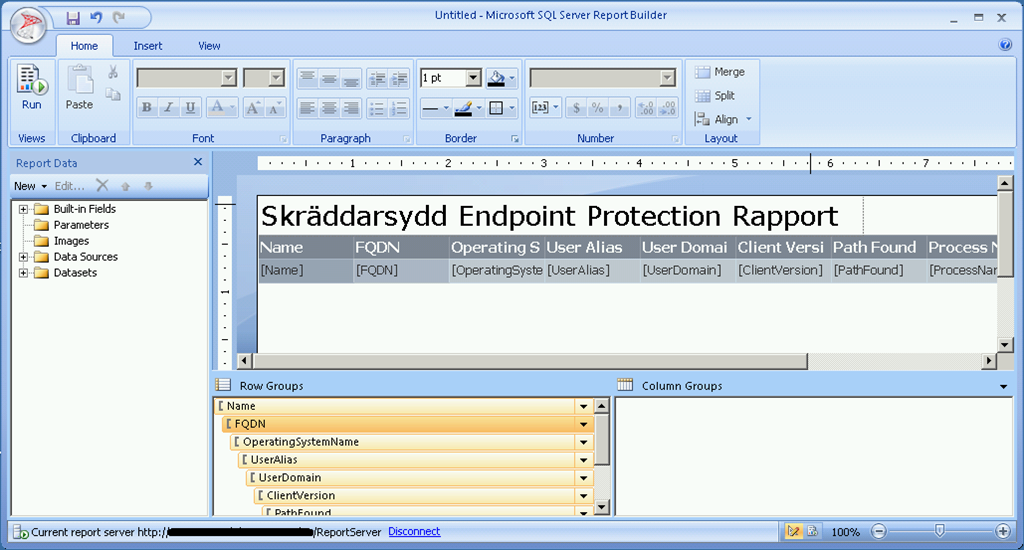The width and height of the screenshot is (1024, 550).
Task: Switch to the Insert ribbon tab
Action: point(148,46)
